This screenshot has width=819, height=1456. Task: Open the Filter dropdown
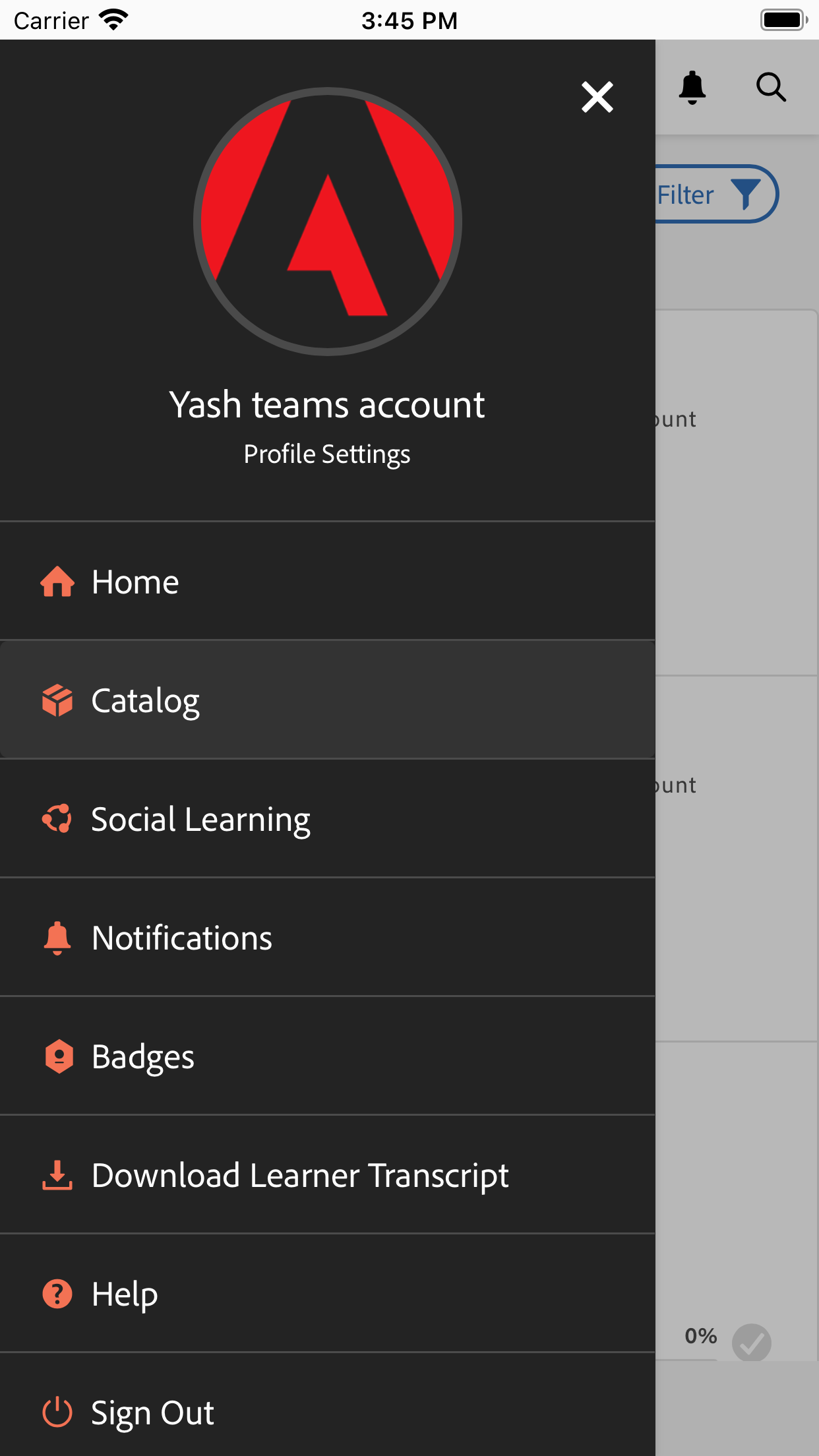coord(715,195)
